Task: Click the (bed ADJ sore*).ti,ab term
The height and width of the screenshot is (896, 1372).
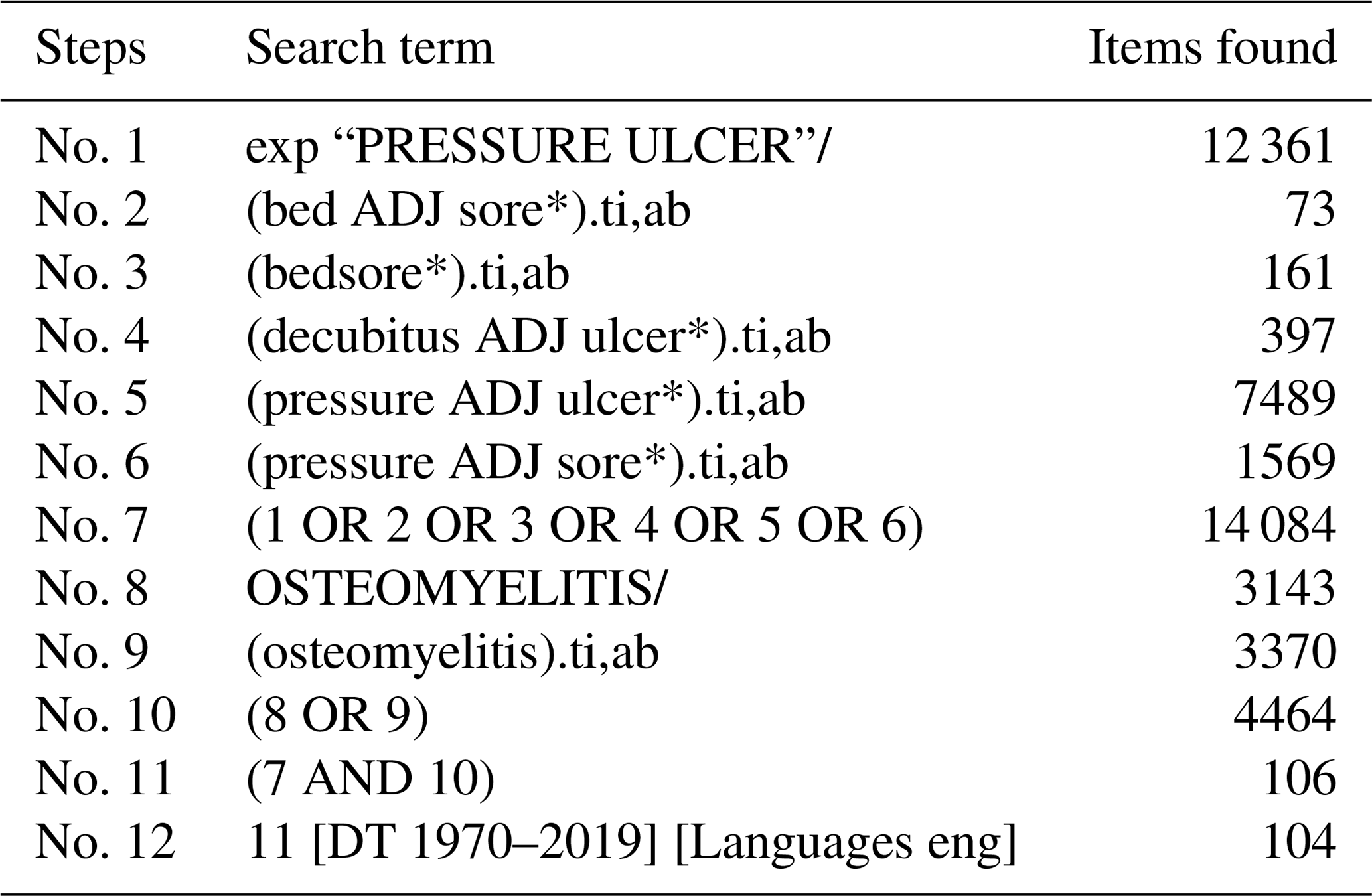Action: pos(468,210)
